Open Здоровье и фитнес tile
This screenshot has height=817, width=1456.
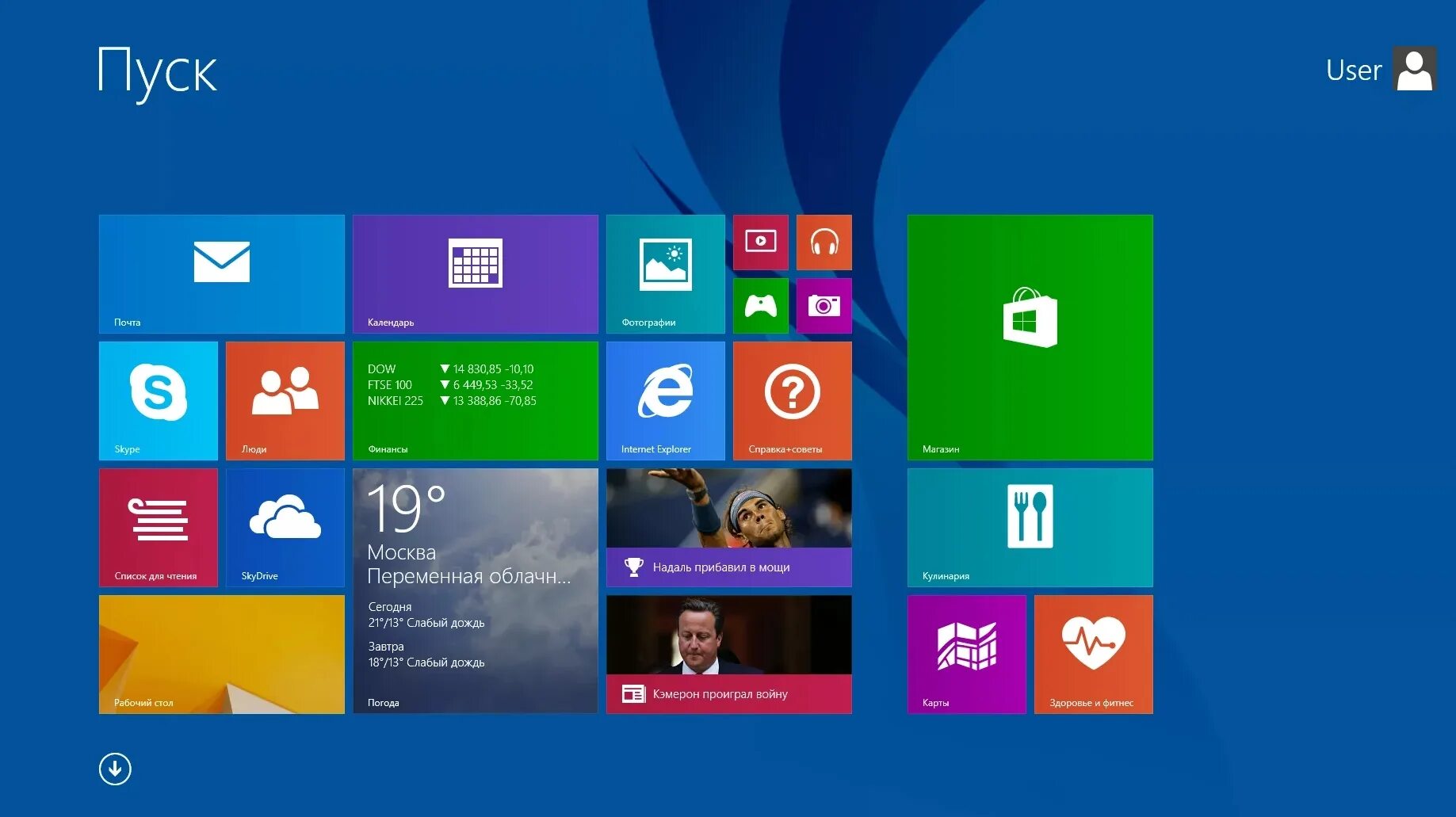[x=1094, y=654]
